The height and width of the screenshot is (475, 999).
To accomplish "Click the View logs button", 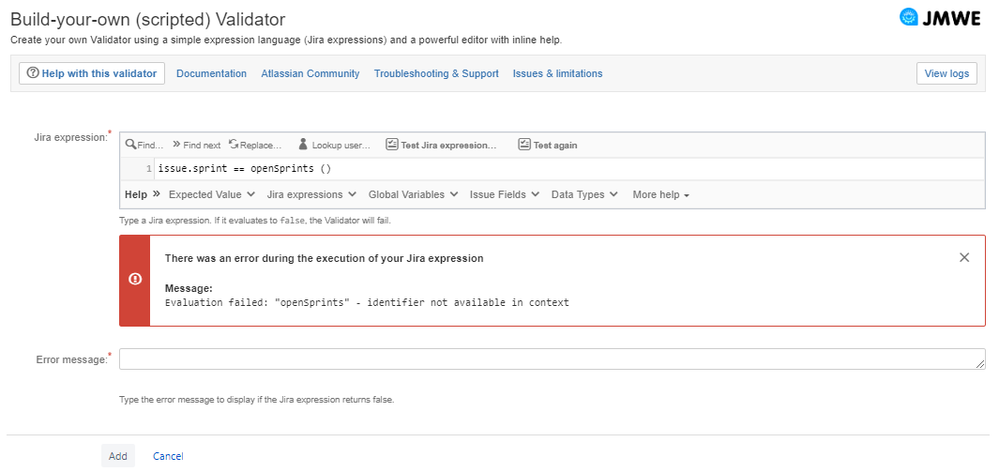I will click(x=947, y=73).
